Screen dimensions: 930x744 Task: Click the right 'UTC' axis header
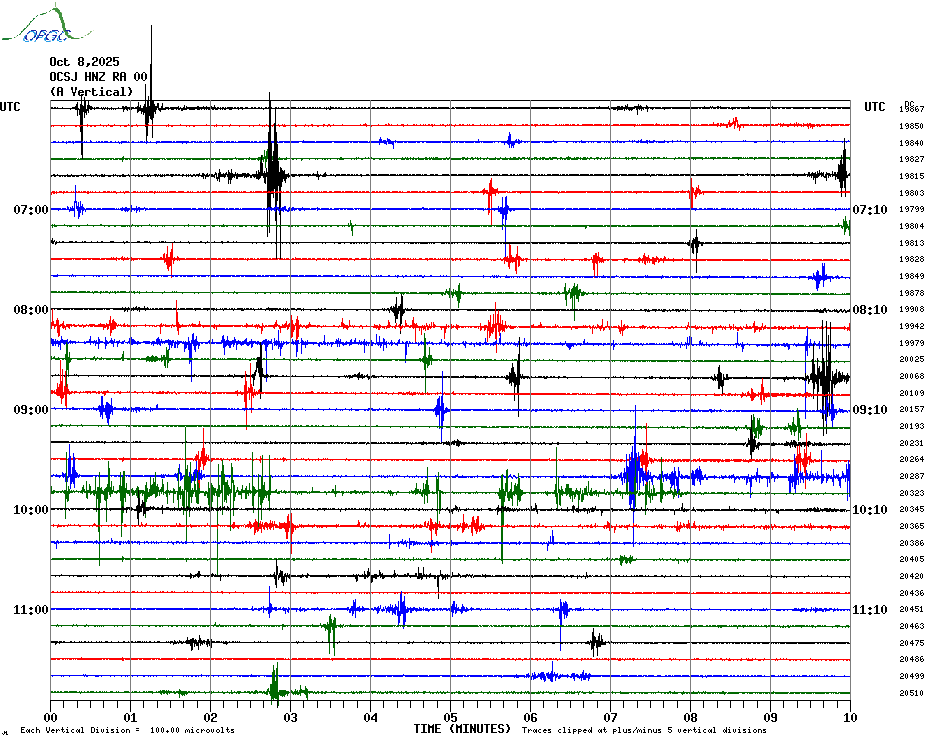pyautogui.click(x=874, y=107)
